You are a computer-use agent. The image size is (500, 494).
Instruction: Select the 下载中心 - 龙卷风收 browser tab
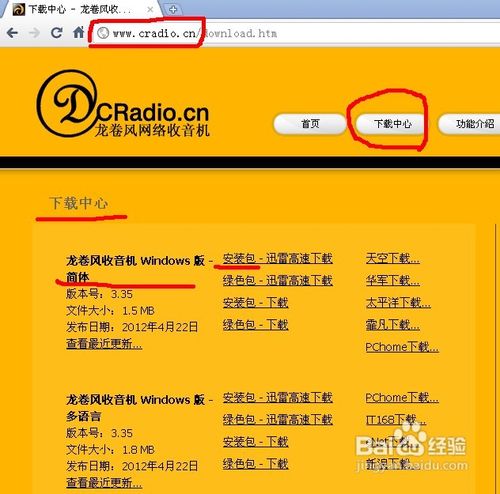(x=83, y=9)
